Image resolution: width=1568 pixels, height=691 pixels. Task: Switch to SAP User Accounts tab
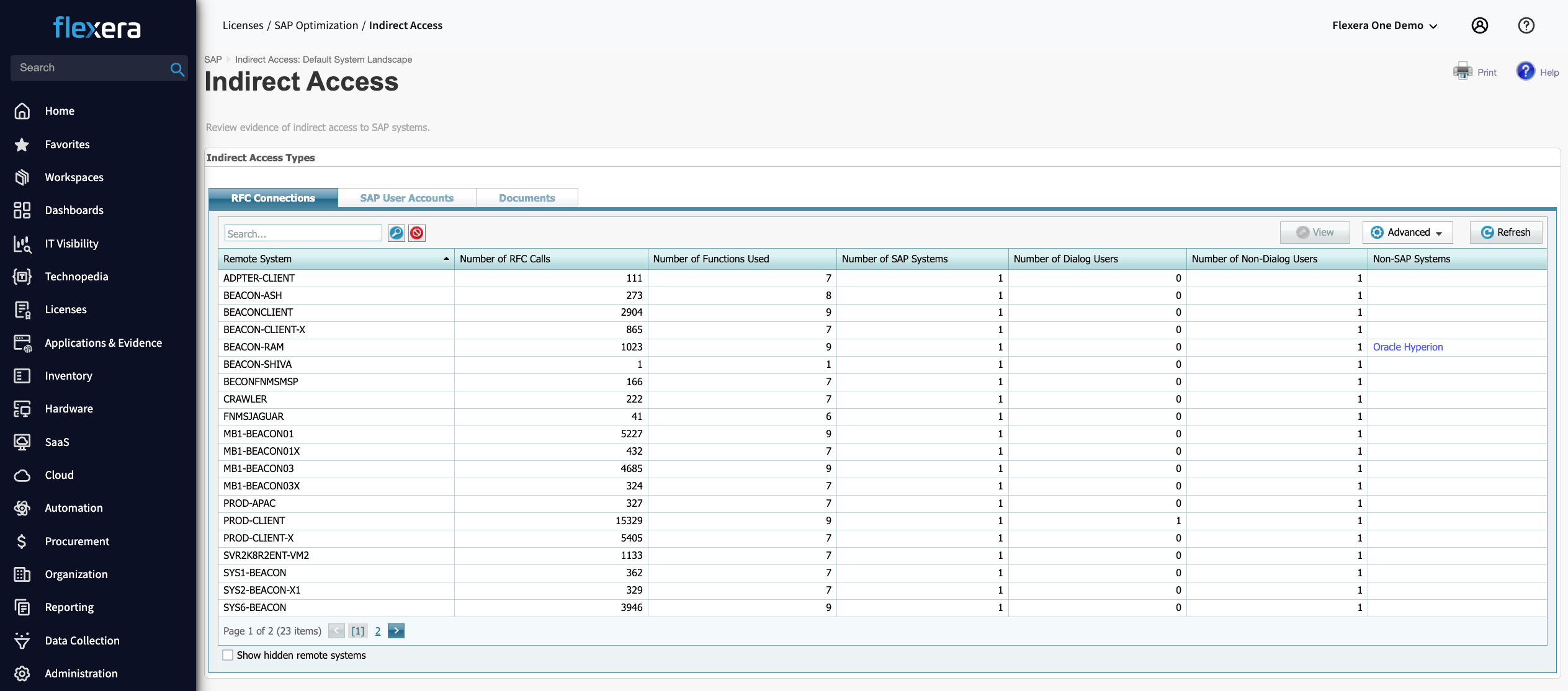click(406, 198)
